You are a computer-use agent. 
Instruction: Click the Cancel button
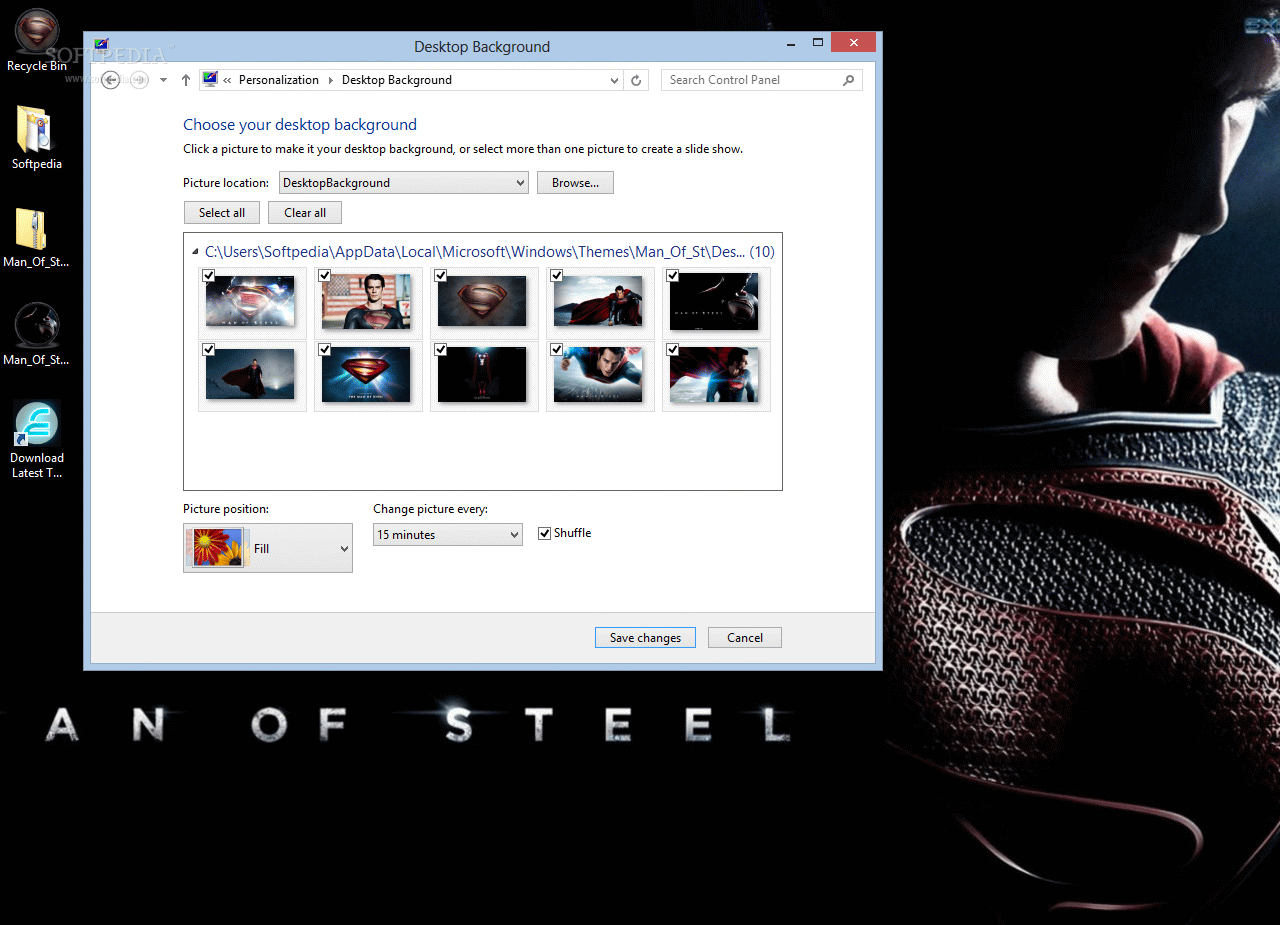click(745, 638)
